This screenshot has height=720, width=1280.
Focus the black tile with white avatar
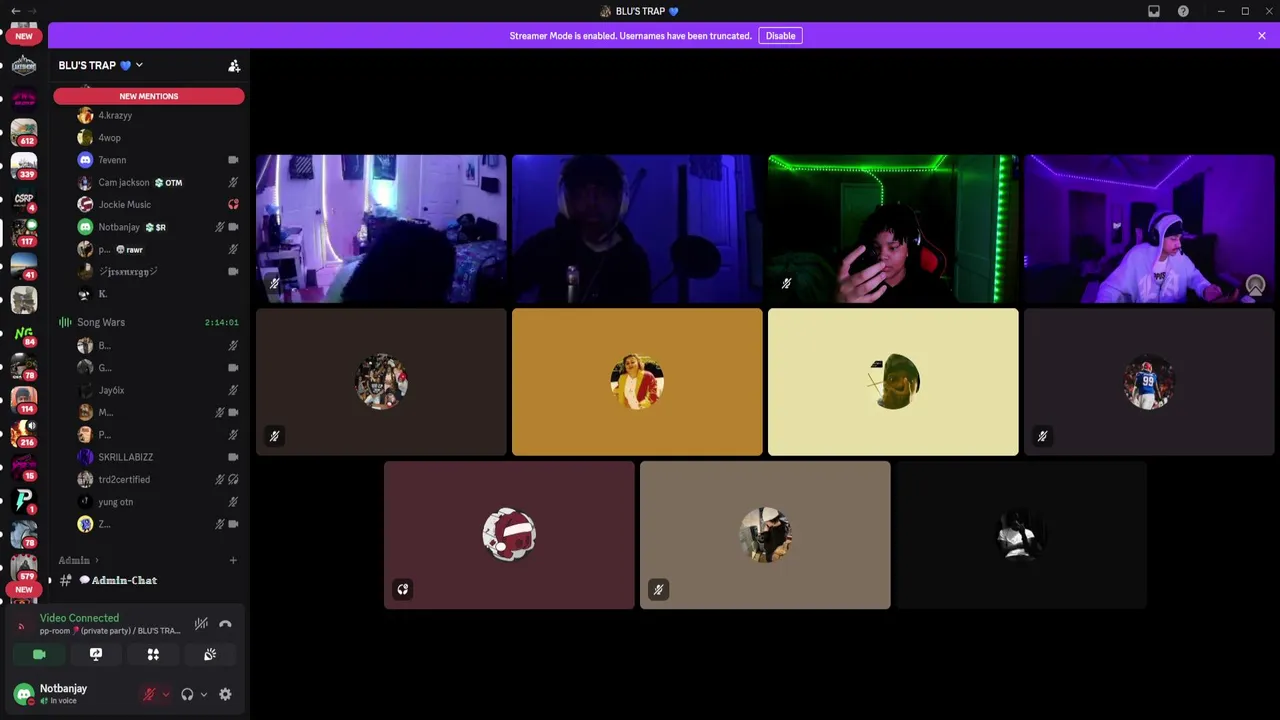point(1021,535)
